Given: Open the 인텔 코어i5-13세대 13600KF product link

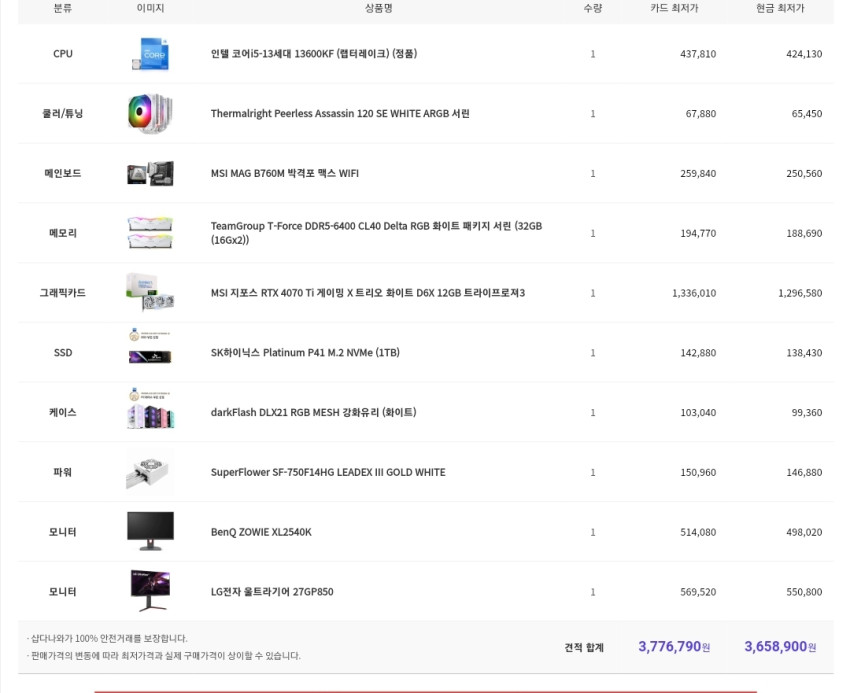Looking at the screenshot, I should tap(314, 54).
